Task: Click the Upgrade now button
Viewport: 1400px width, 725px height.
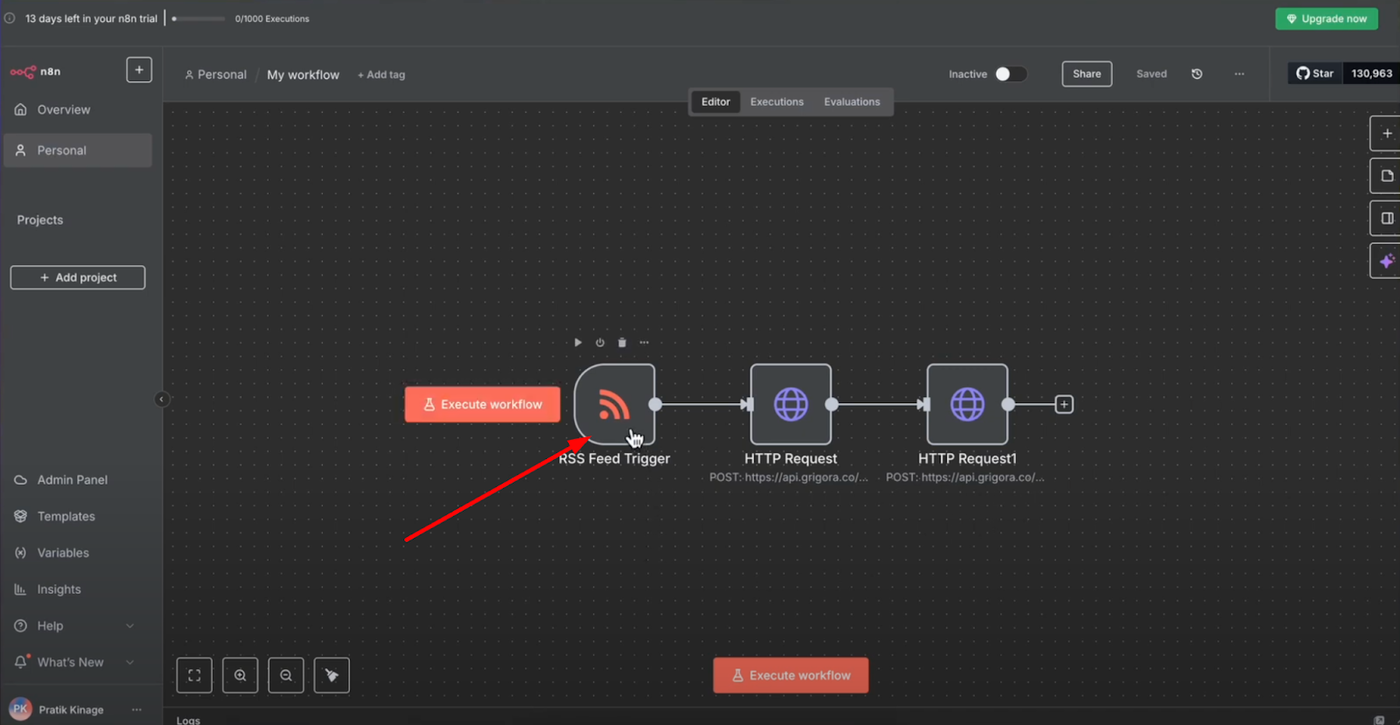Action: tap(1326, 19)
